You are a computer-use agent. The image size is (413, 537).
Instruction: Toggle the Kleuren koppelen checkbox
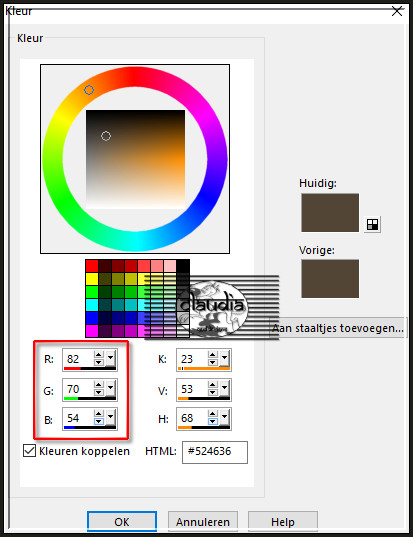[29, 451]
